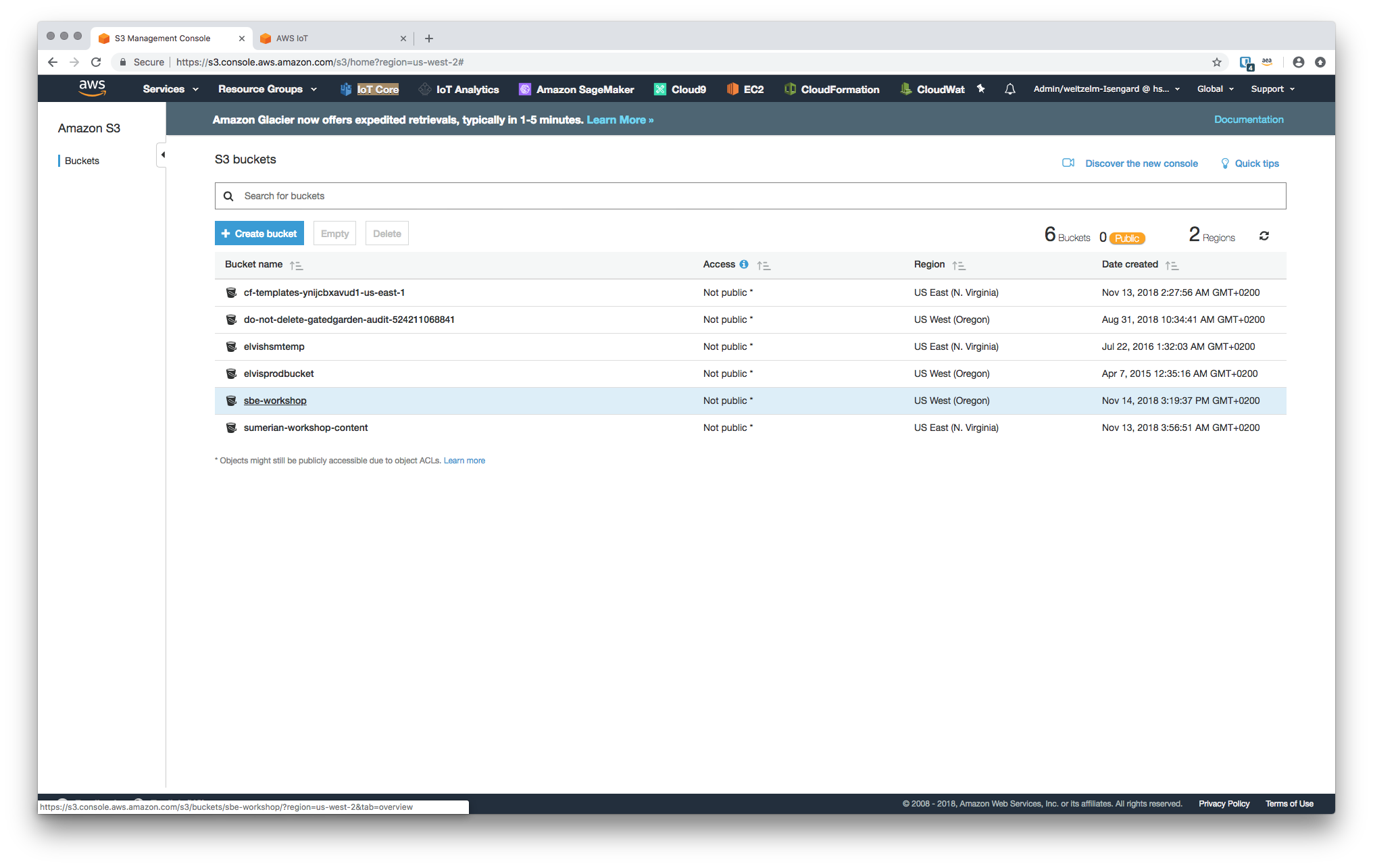Sort buckets by Bucket name

click(296, 265)
